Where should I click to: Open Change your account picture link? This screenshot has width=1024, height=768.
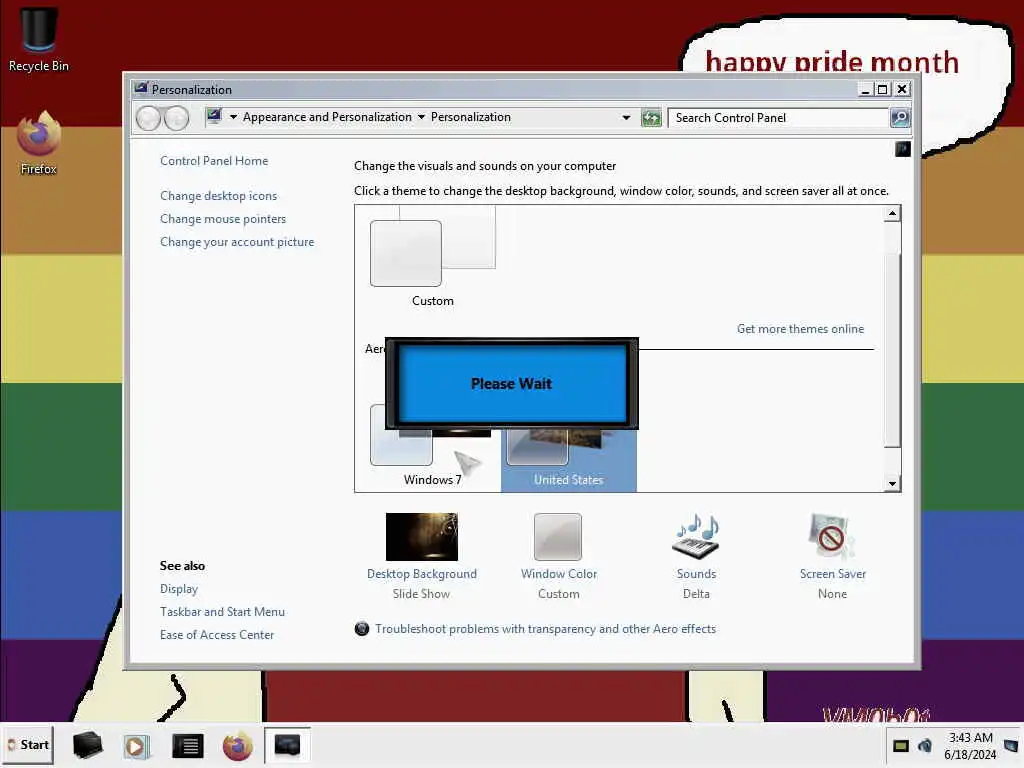(237, 242)
